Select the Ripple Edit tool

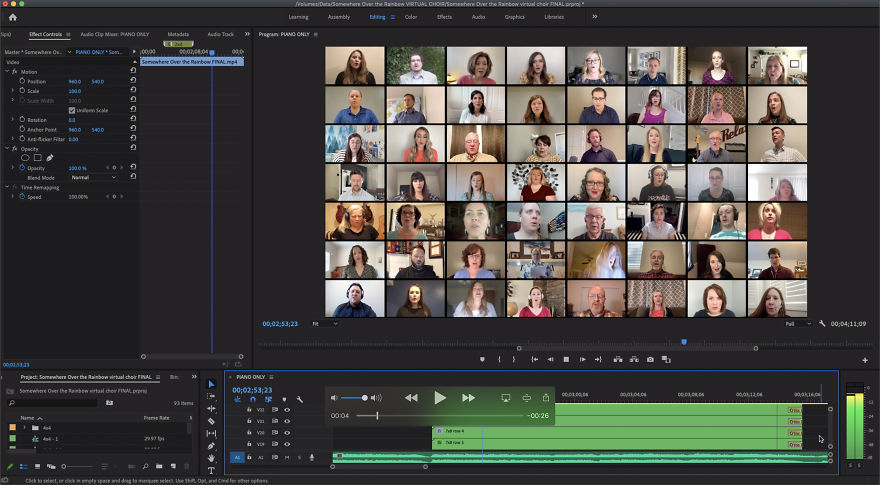pos(211,409)
